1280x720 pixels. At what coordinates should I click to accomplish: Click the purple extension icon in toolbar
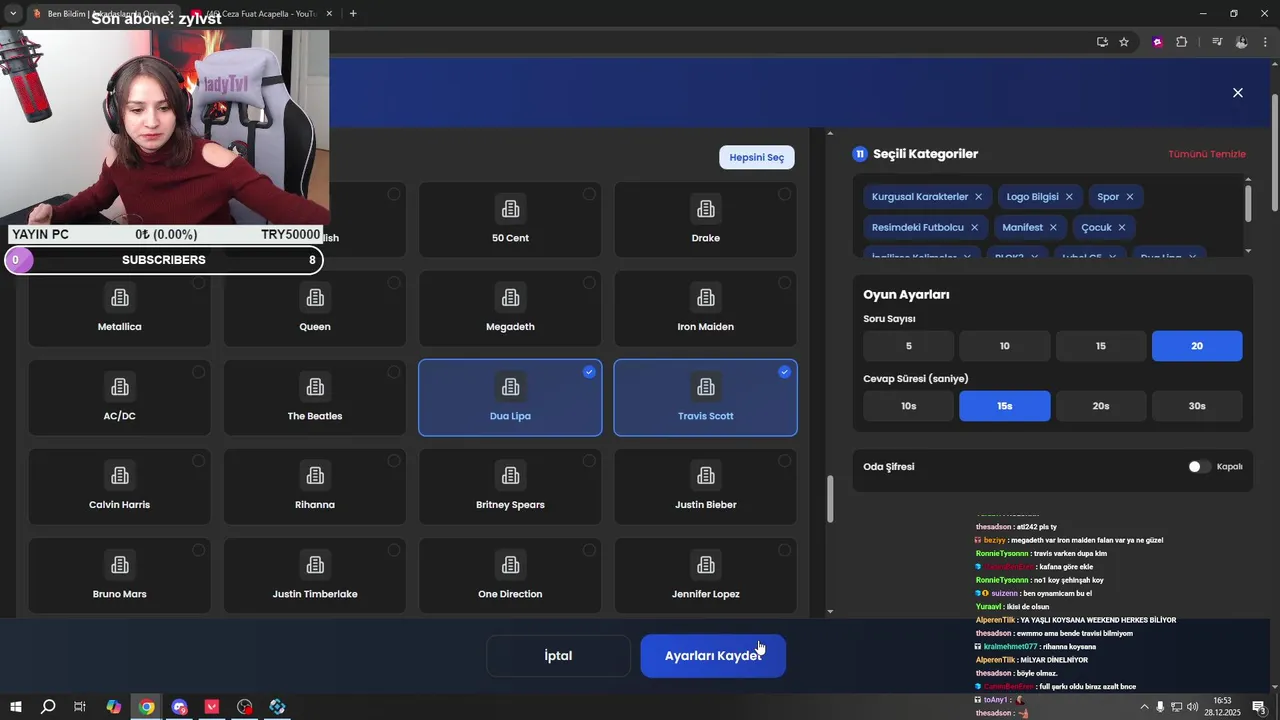click(1158, 42)
